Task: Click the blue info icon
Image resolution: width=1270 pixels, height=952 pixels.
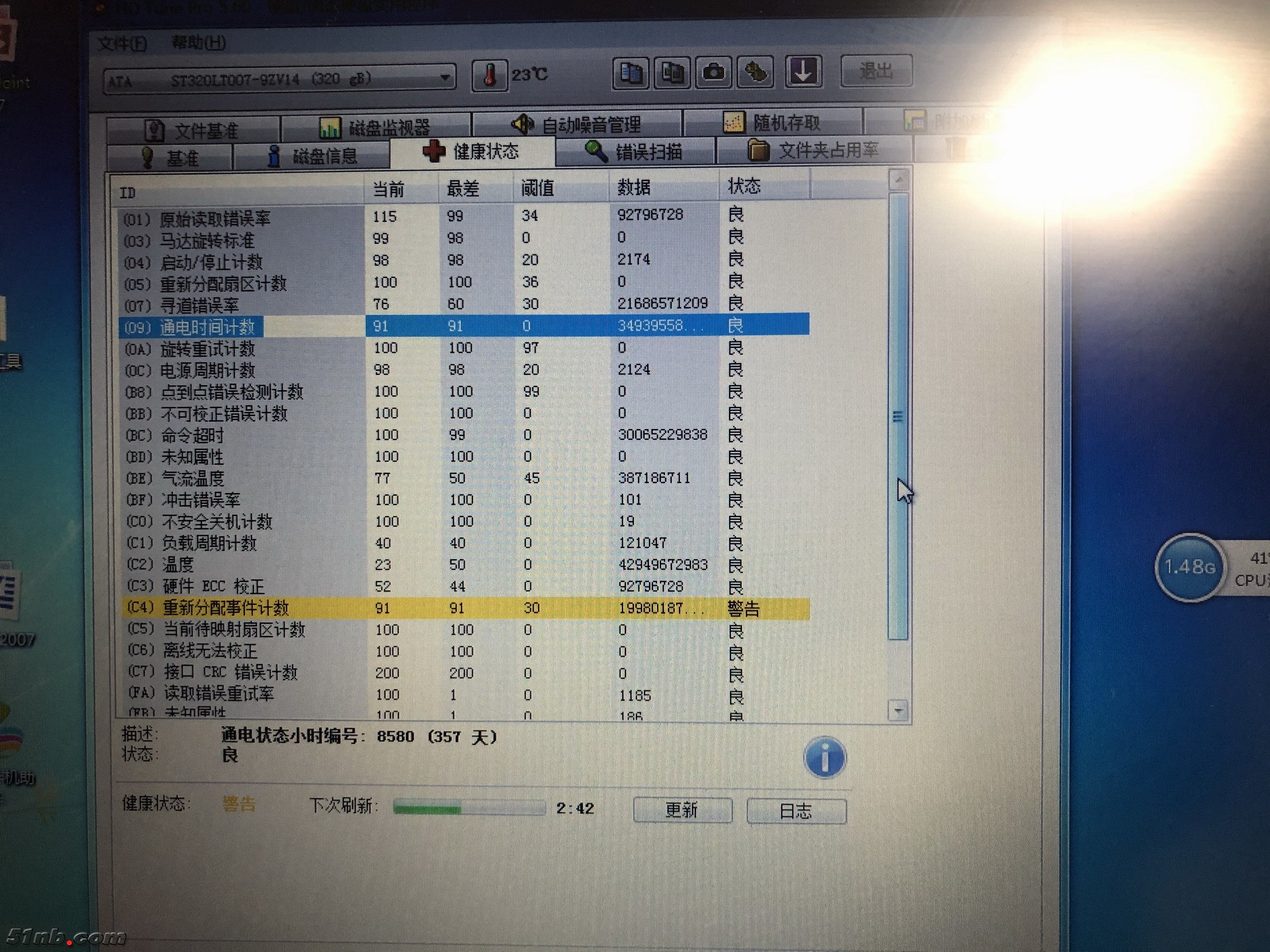Action: [x=824, y=757]
